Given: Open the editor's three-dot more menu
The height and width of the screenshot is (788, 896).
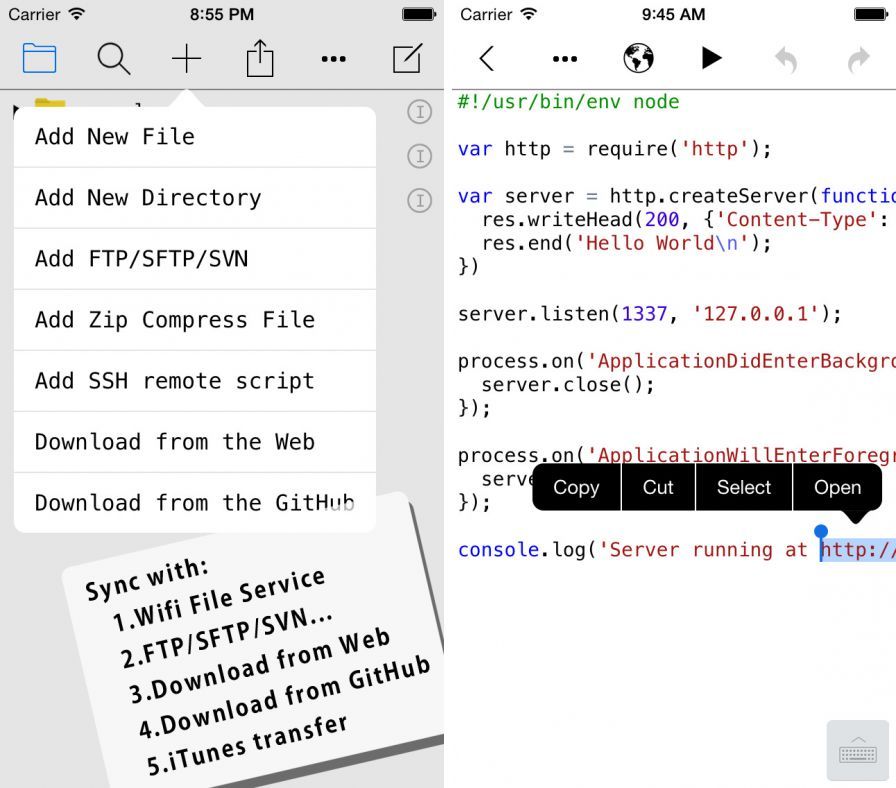Looking at the screenshot, I should tap(565, 59).
